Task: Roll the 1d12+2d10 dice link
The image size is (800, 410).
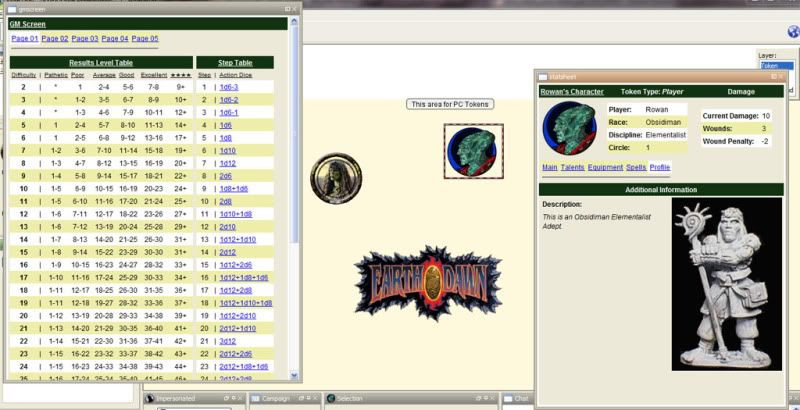Action: 238,316
